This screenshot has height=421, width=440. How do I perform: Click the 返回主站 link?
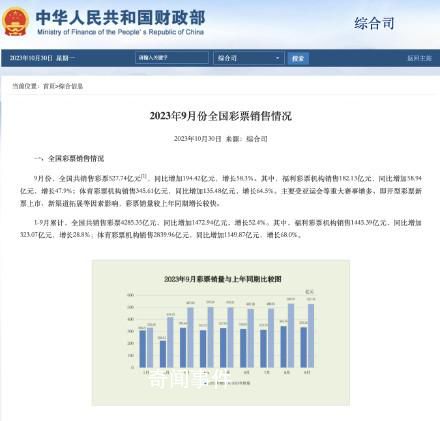click(419, 58)
